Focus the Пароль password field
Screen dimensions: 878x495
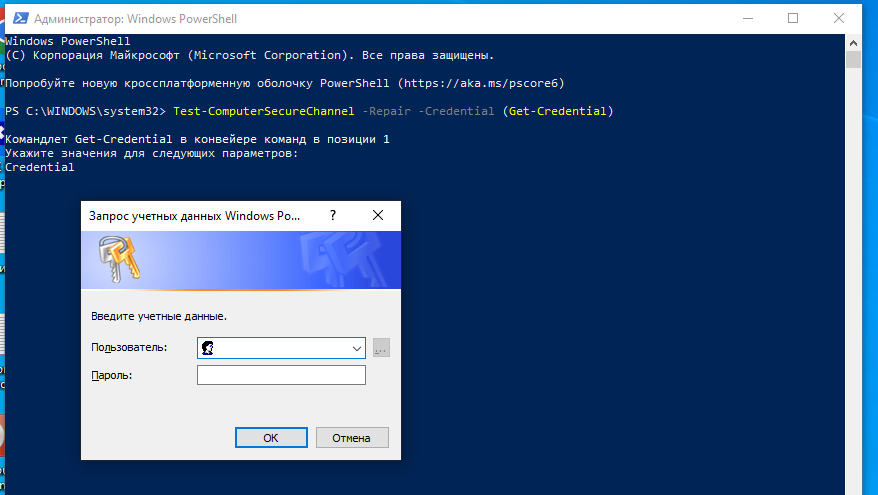(x=281, y=375)
